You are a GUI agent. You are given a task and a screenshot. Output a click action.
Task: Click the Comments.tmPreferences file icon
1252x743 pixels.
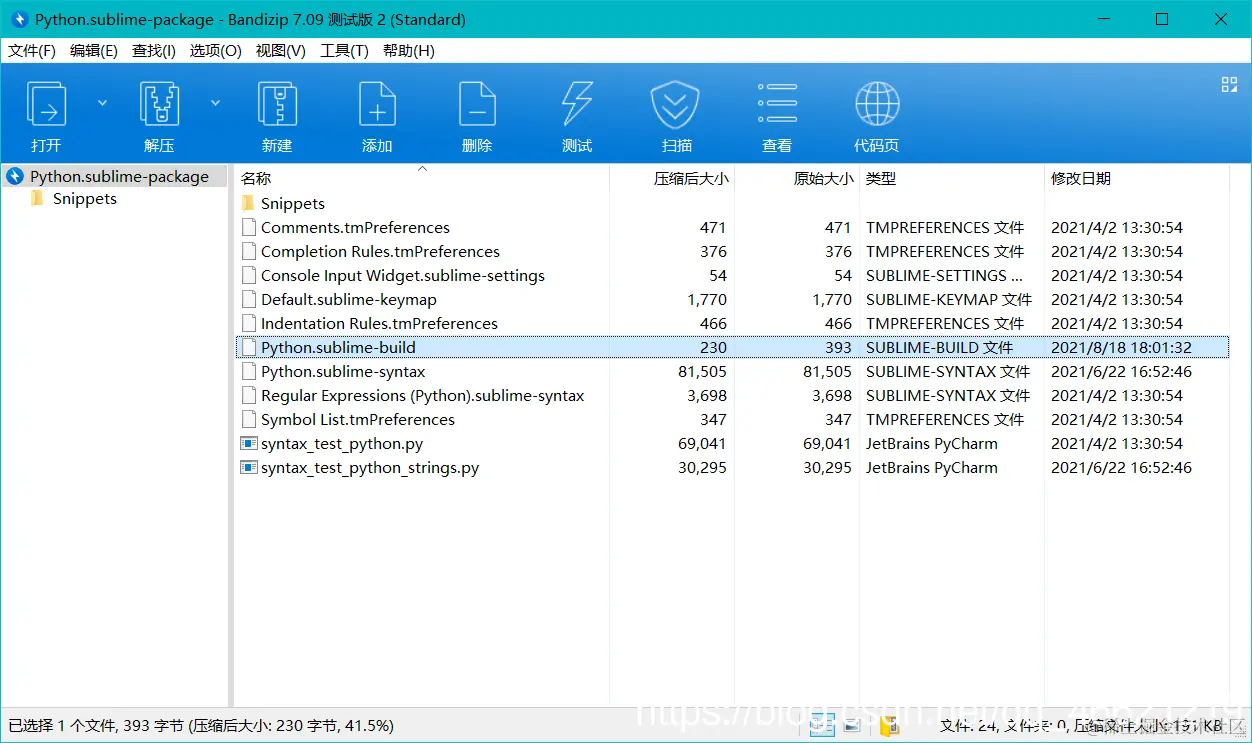coord(249,227)
